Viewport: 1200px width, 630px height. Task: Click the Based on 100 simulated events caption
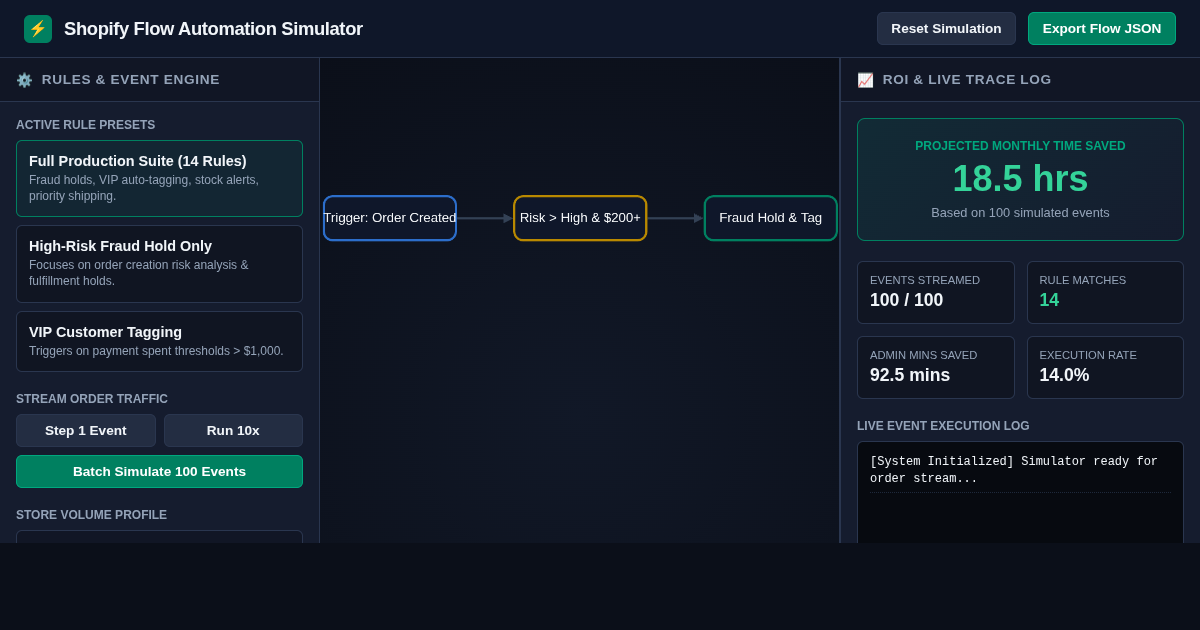coord(1020,213)
